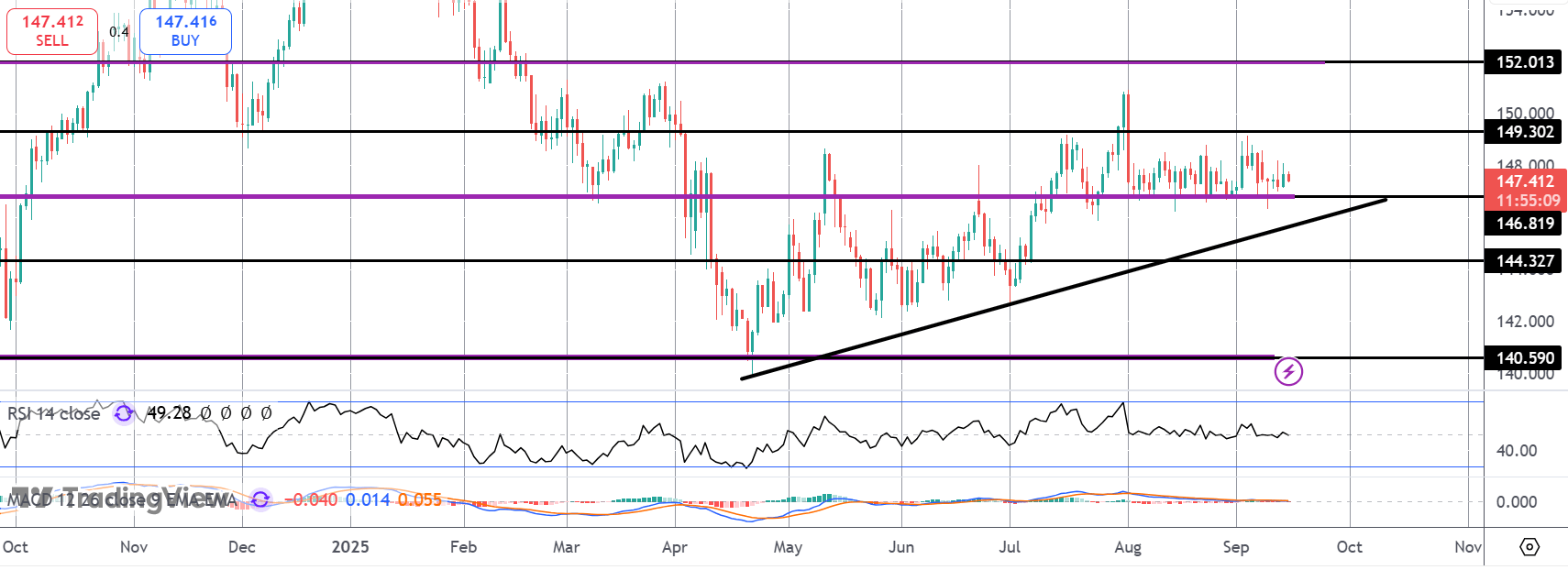The image size is (1568, 570).
Task: Click the Mar label on time axis
Action: [x=567, y=547]
